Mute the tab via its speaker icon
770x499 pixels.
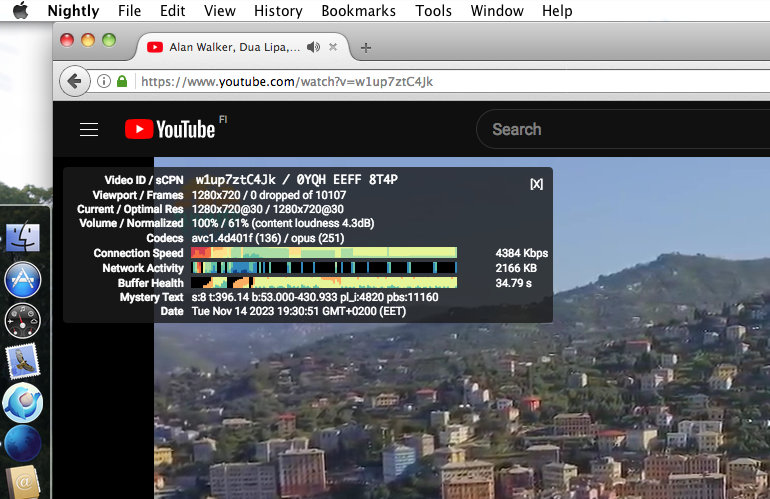click(x=313, y=47)
